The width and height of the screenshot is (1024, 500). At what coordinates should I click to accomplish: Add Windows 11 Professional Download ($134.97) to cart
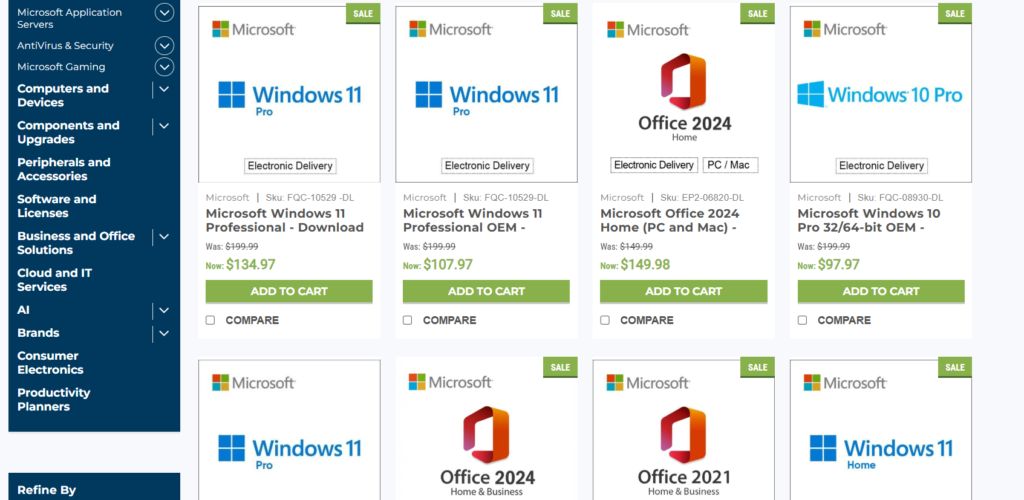click(289, 292)
